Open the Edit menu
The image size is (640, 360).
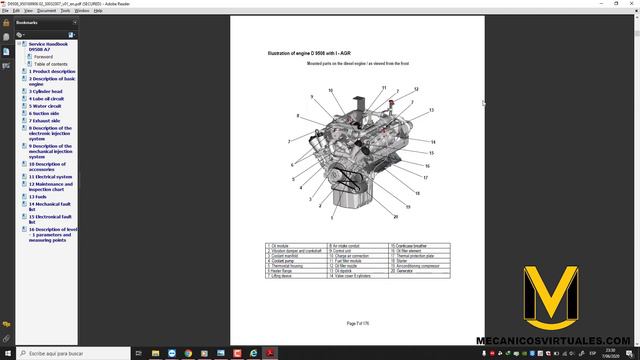(x=16, y=11)
